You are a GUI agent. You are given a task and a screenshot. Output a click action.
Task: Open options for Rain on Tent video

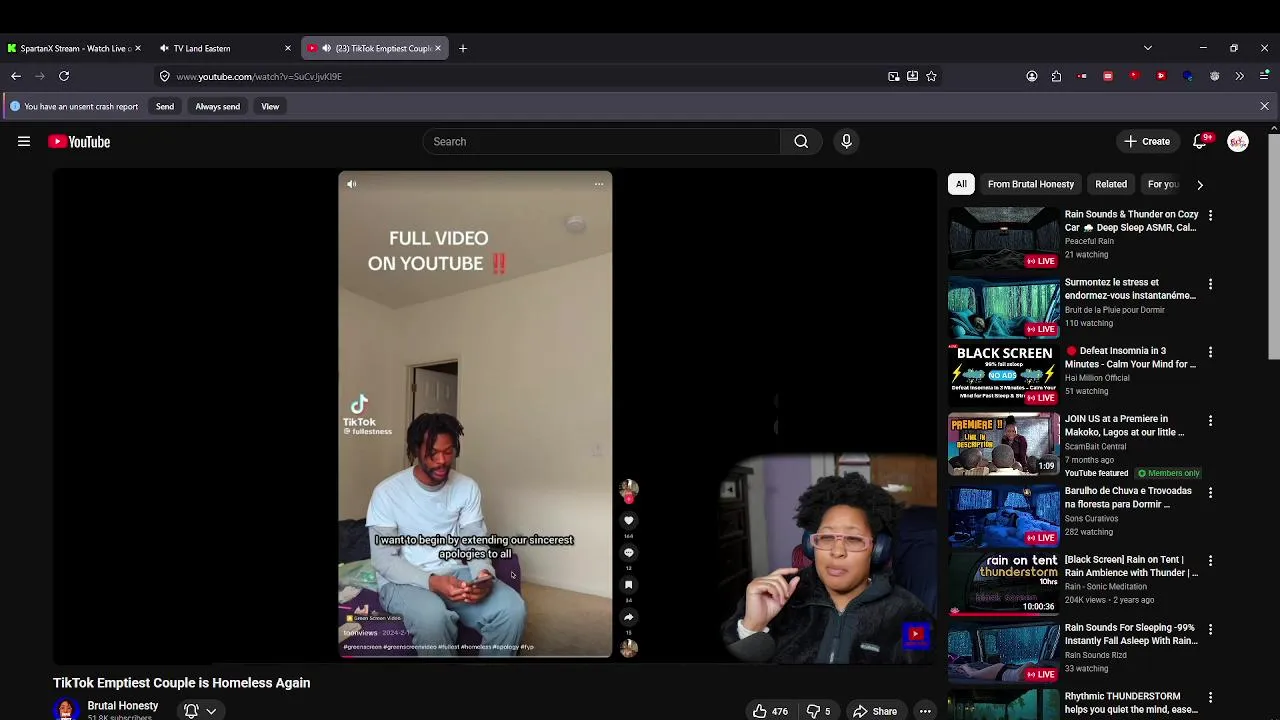pos(1210,561)
